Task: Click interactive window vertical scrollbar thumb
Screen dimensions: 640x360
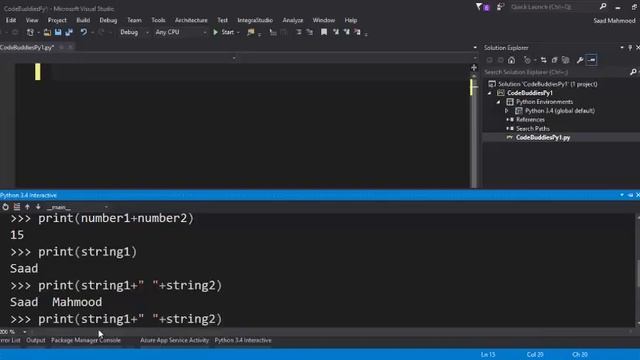Action: (x=638, y=273)
